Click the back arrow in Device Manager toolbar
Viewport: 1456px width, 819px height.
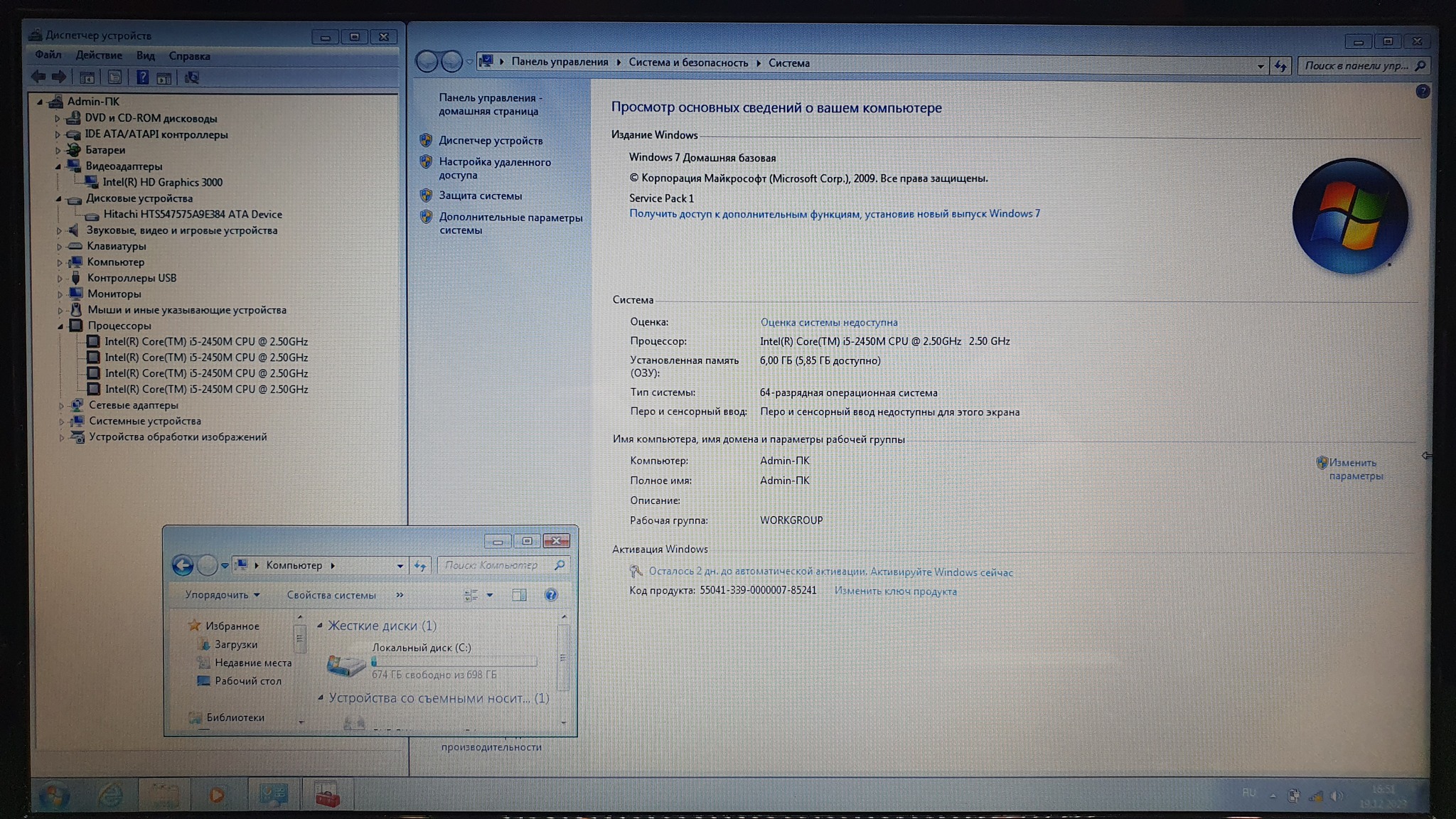click(x=38, y=77)
